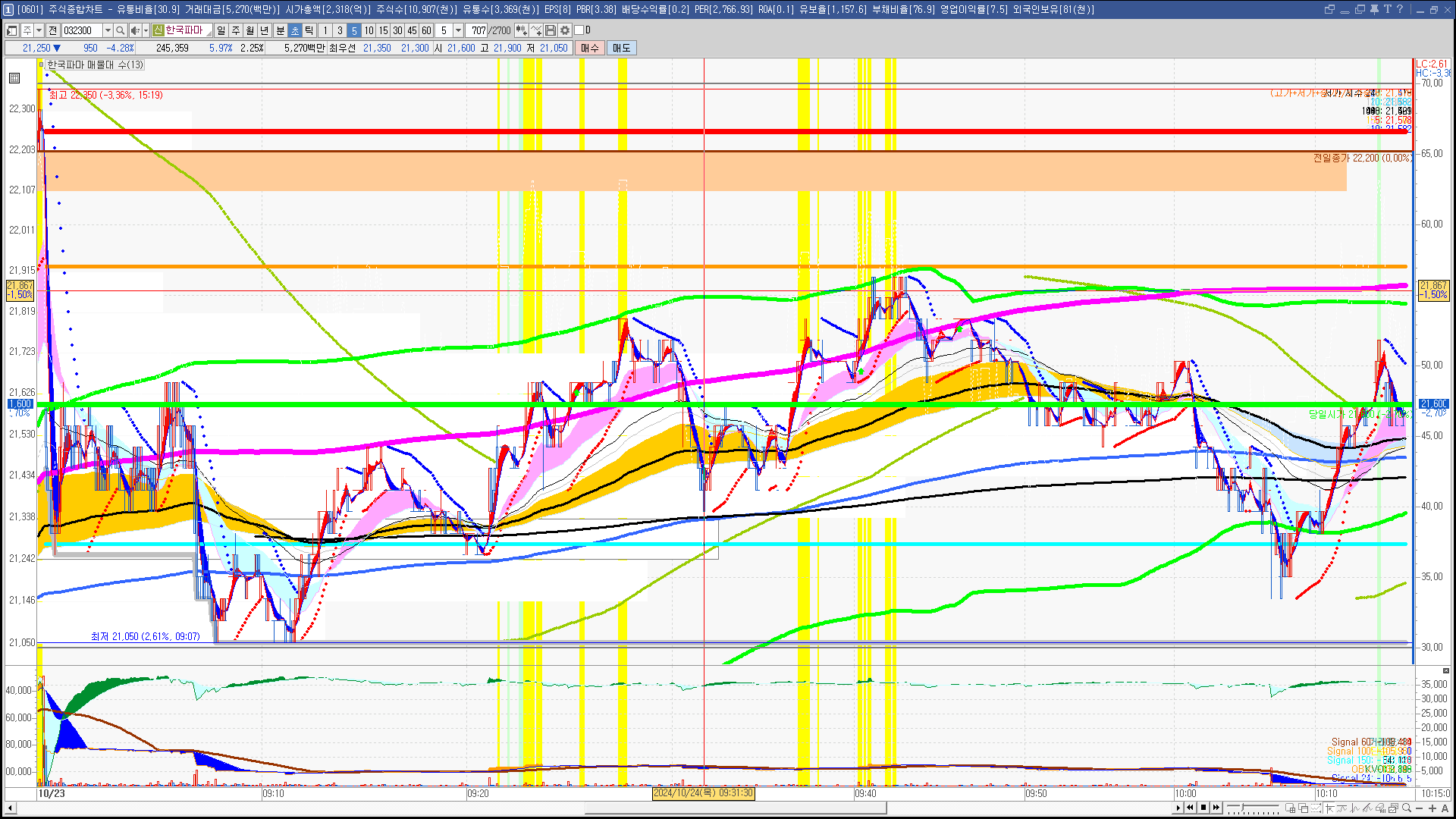This screenshot has height=819, width=1456.
Task: Expand the sound icon dropdown arrow
Action: (146, 30)
